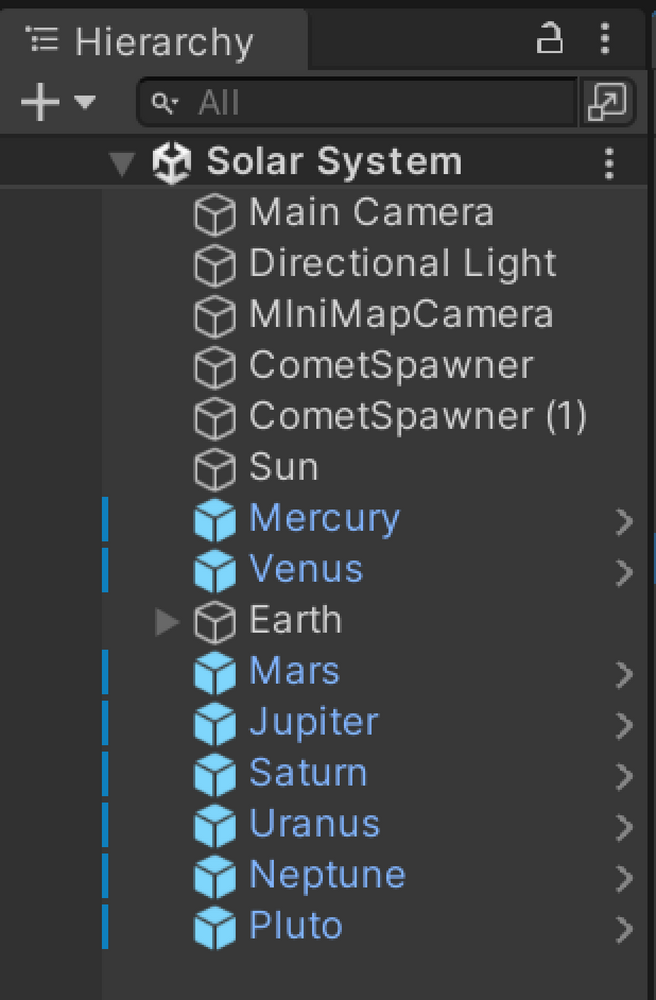Select the MIniMapCamera object
This screenshot has height=1000, width=656.
tap(400, 315)
